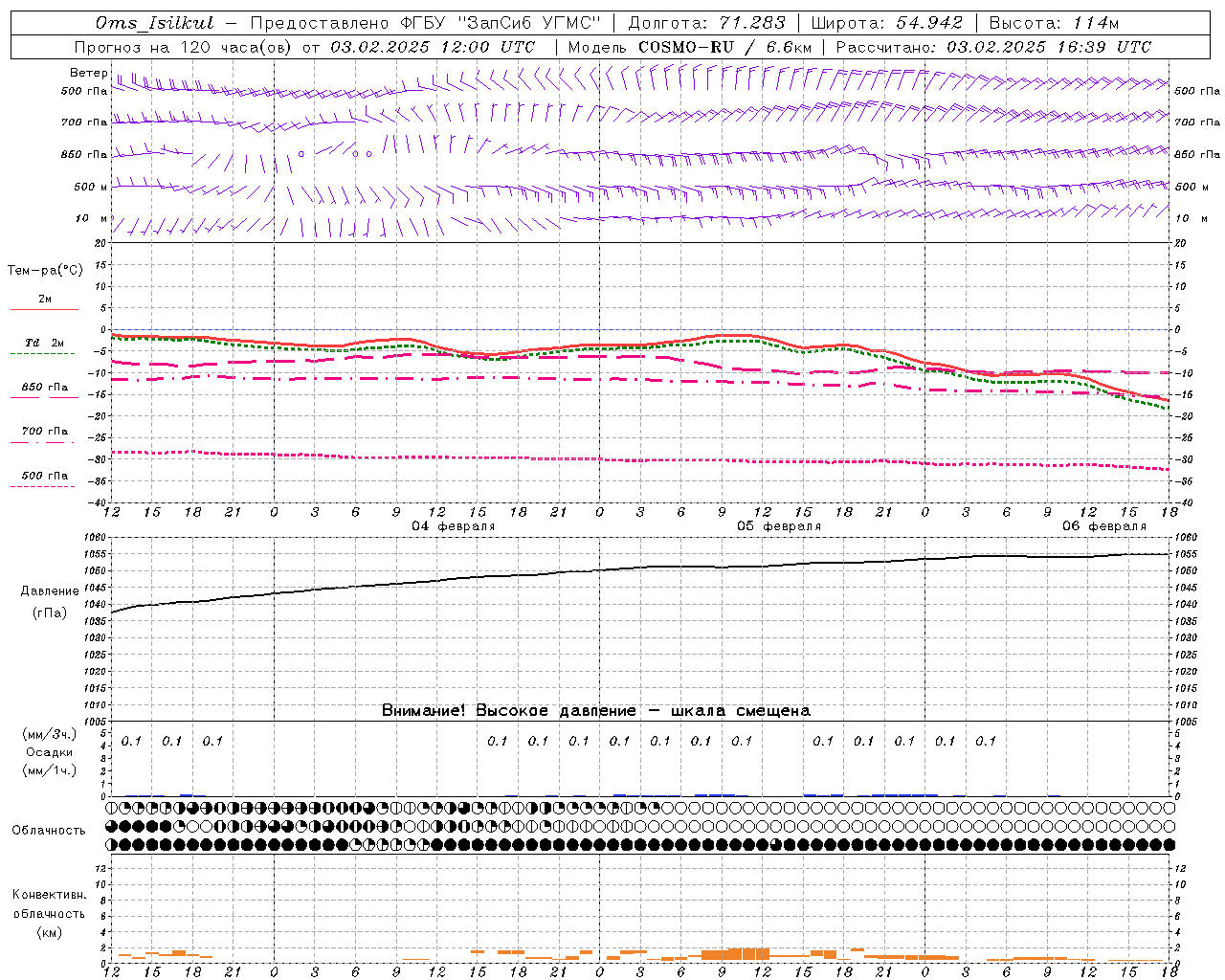
Task: Select the Давление pressure panel label
Action: pos(50,591)
